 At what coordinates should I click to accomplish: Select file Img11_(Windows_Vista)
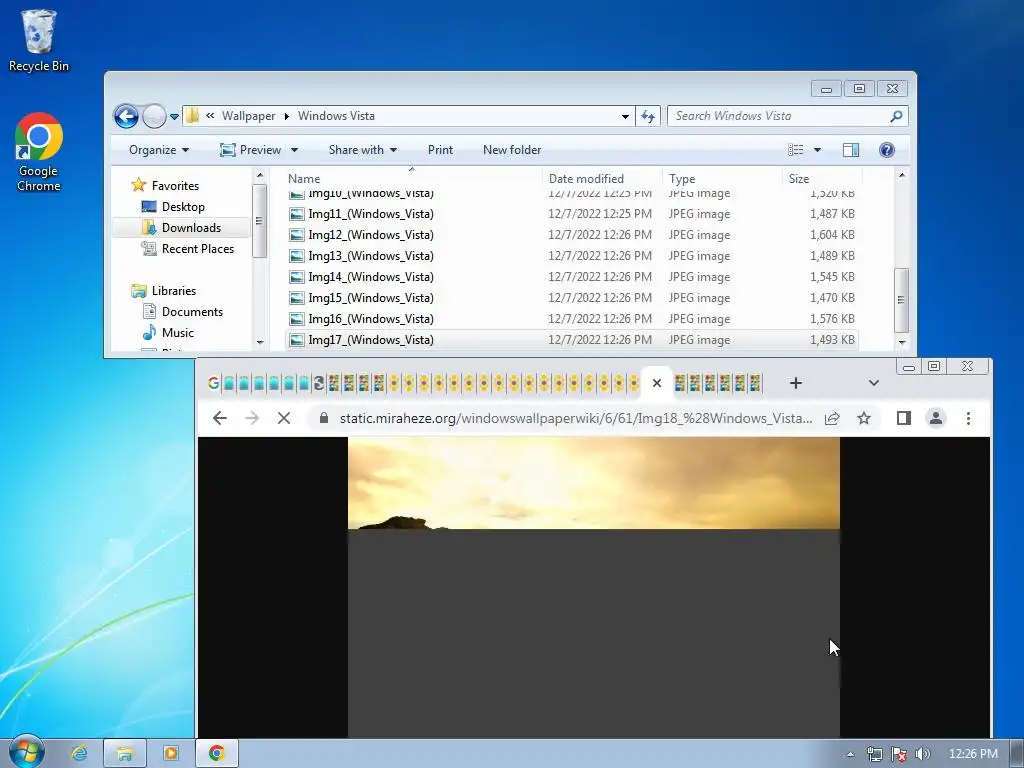571,214
